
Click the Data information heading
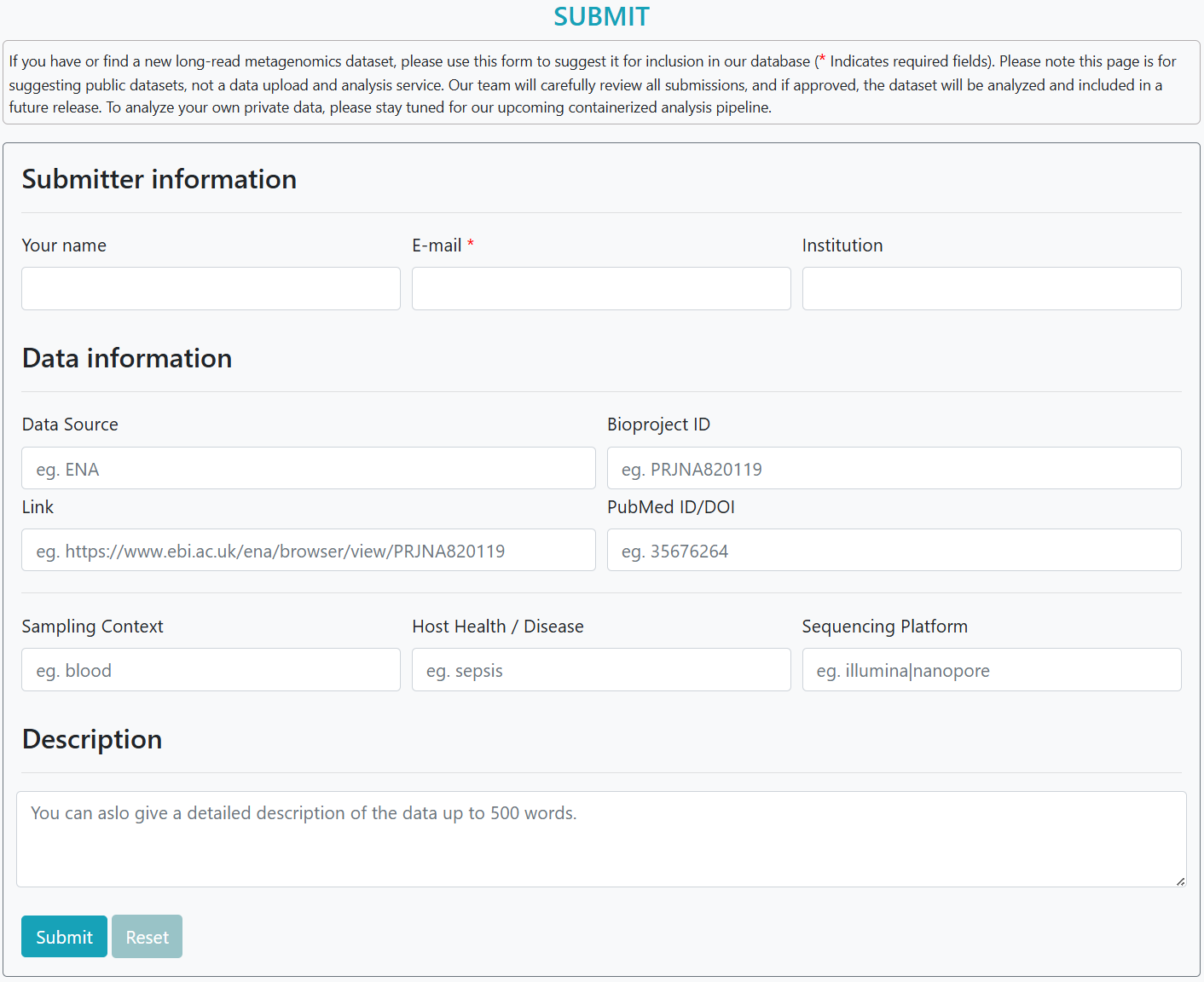point(127,359)
